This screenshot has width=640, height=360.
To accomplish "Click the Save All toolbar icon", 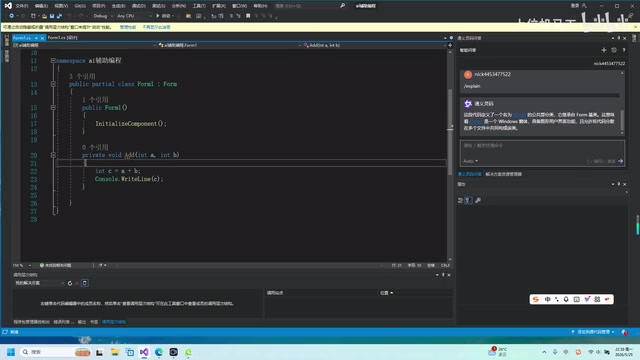I will tap(59, 16).
